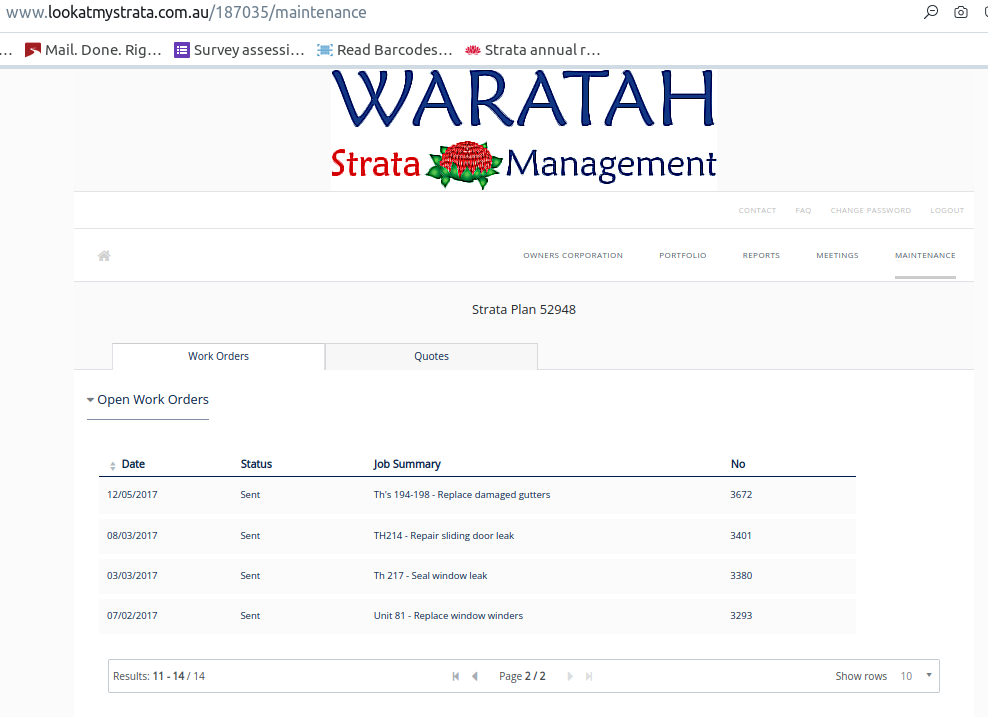
Task: Click the Job Summary column header
Action: tap(407, 464)
